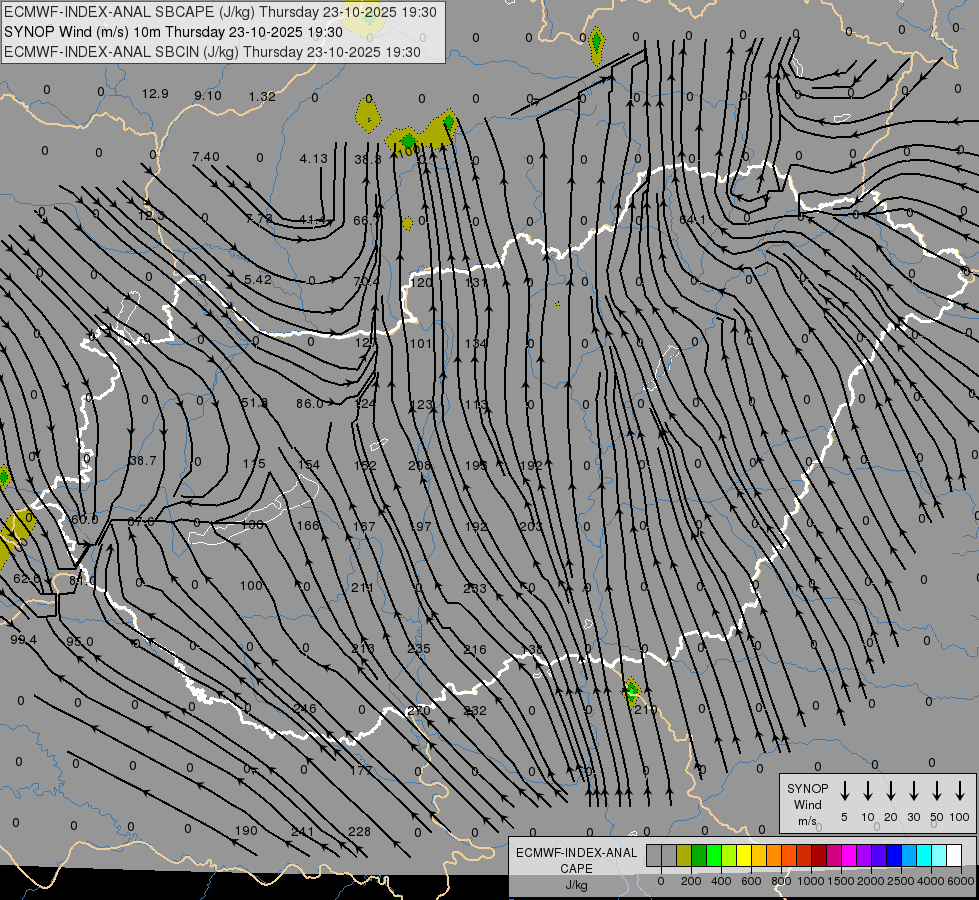Screen dimensions: 979x900
Task: Click the CAPE value 228 on the map
Action: pos(360,831)
